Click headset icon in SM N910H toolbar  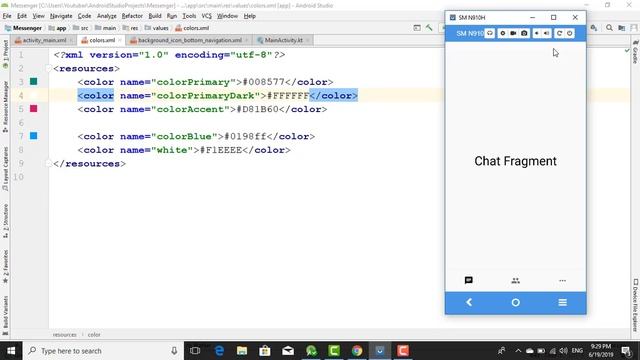(490, 33)
